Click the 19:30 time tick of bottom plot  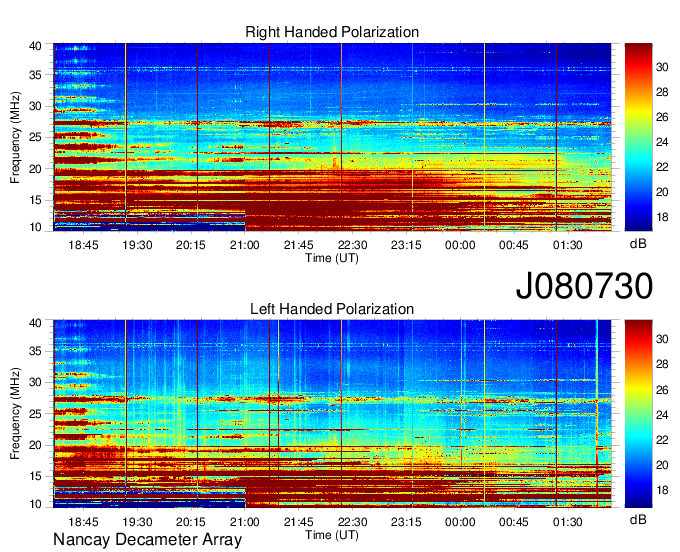tap(137, 522)
